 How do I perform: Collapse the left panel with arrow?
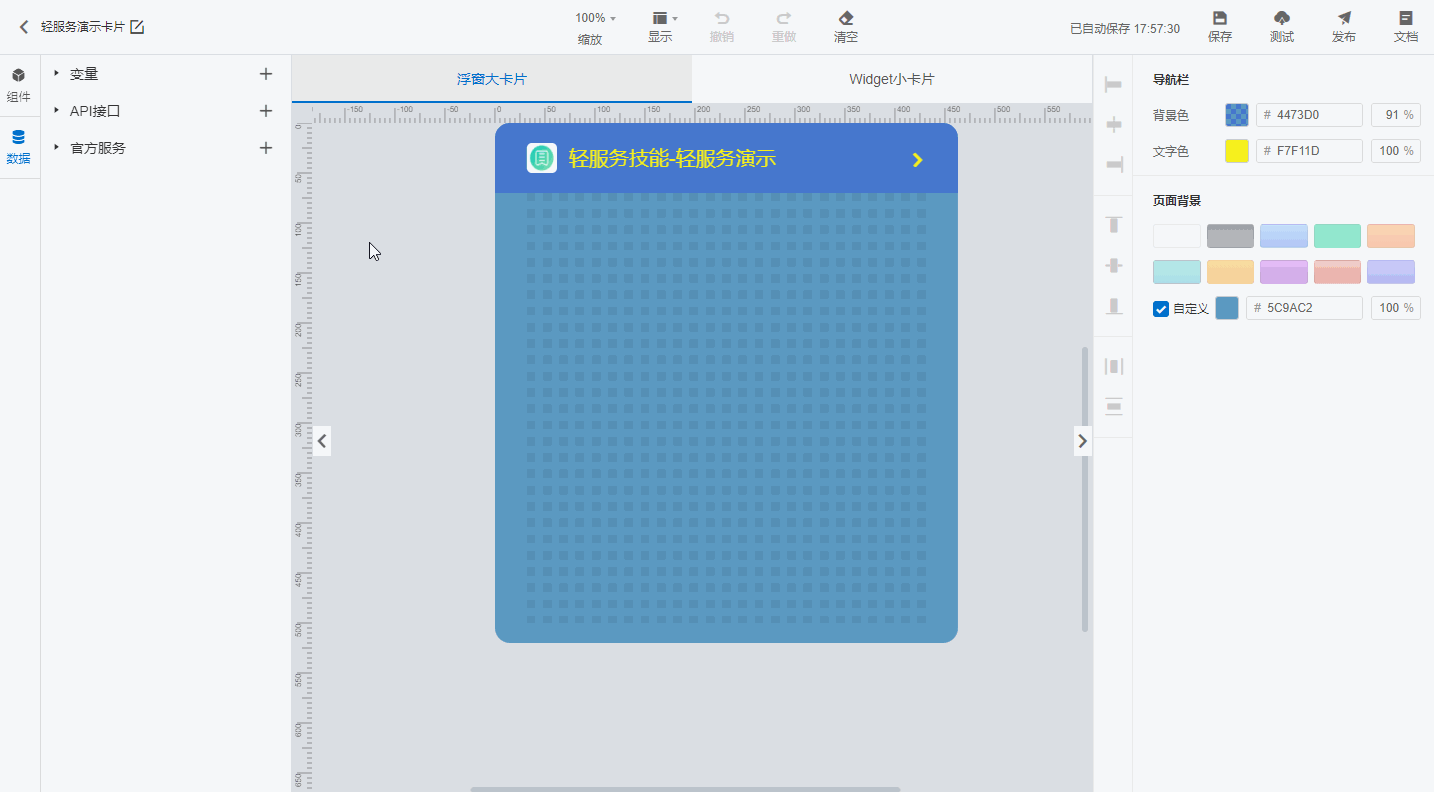322,440
